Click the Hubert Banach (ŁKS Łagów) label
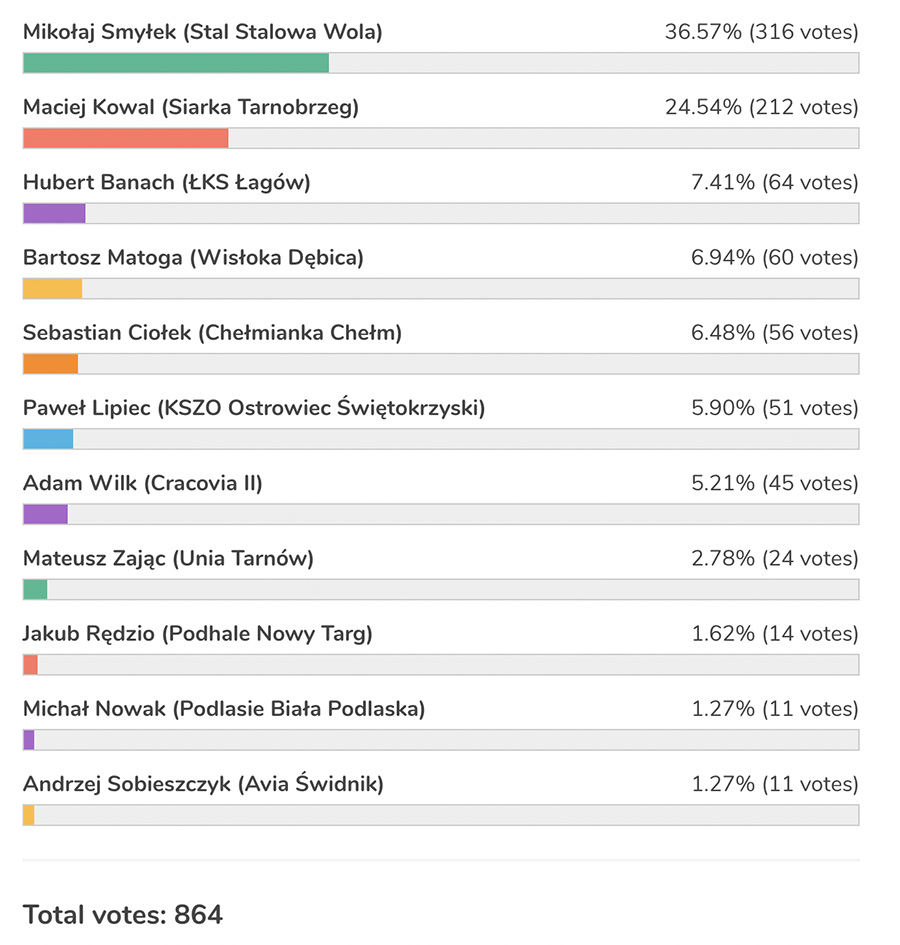Screen dimensions: 900x945 coord(166,183)
